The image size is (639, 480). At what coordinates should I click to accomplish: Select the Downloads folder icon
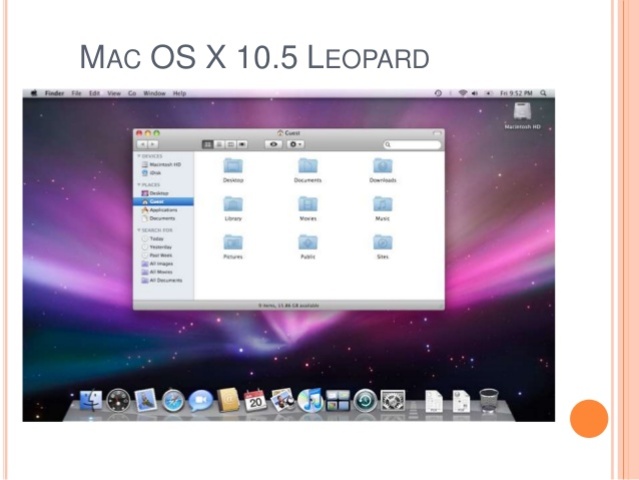(383, 166)
